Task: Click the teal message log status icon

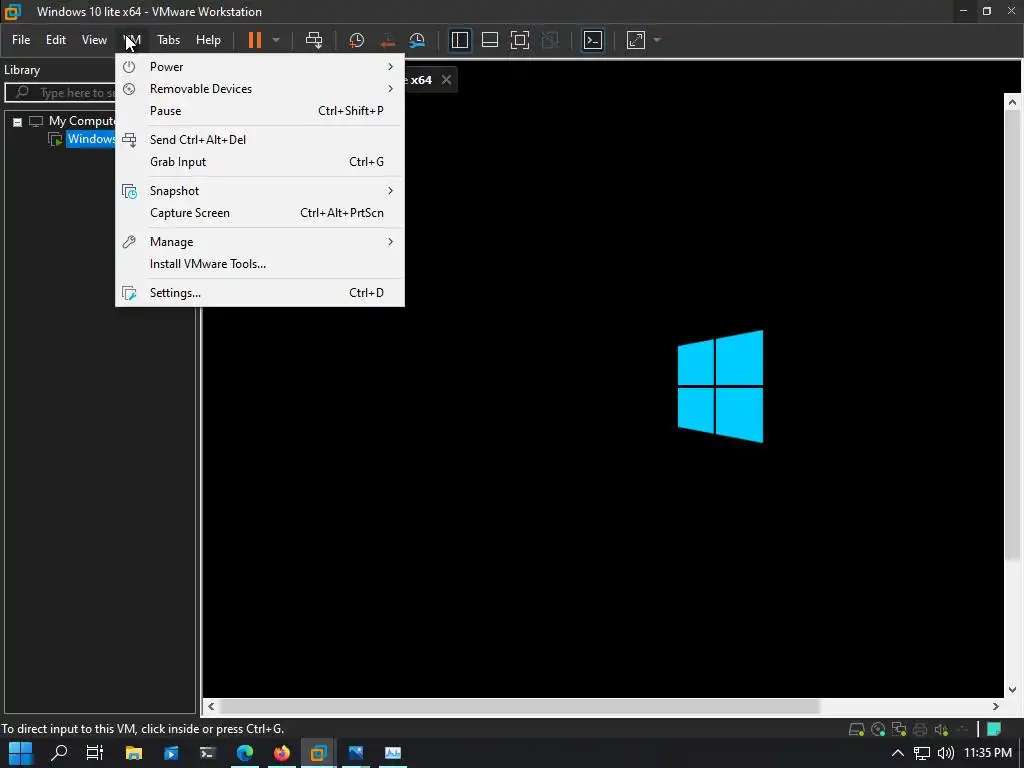Action: click(x=994, y=729)
